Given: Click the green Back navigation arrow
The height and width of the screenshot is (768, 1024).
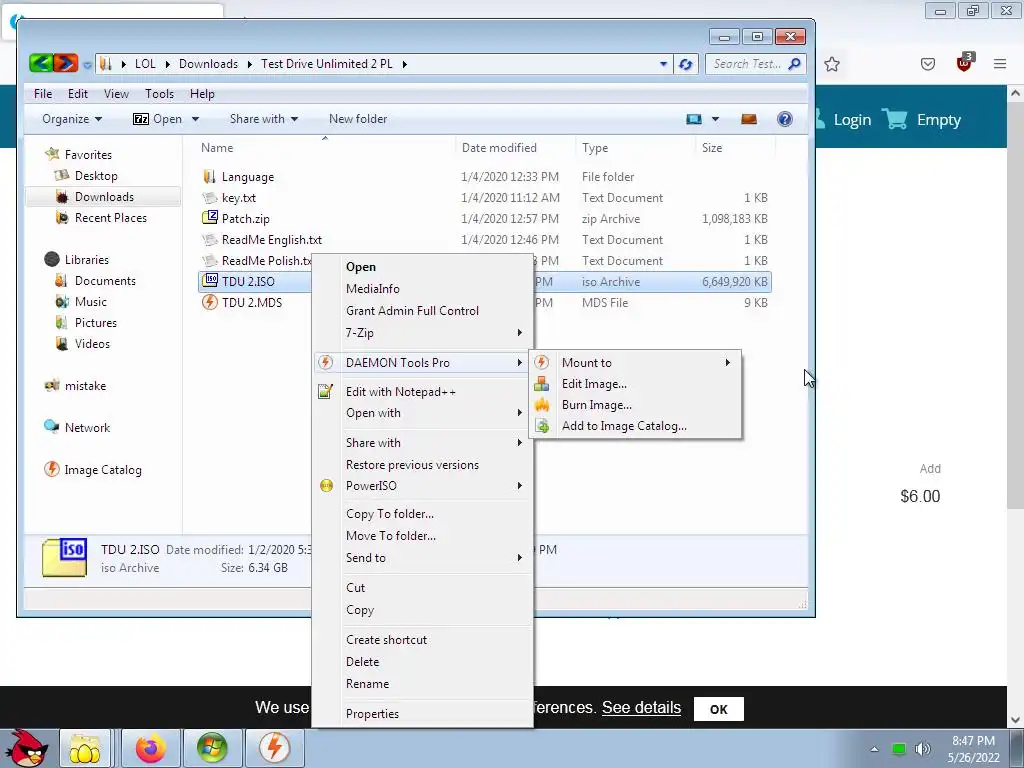Looking at the screenshot, I should 40,63.
